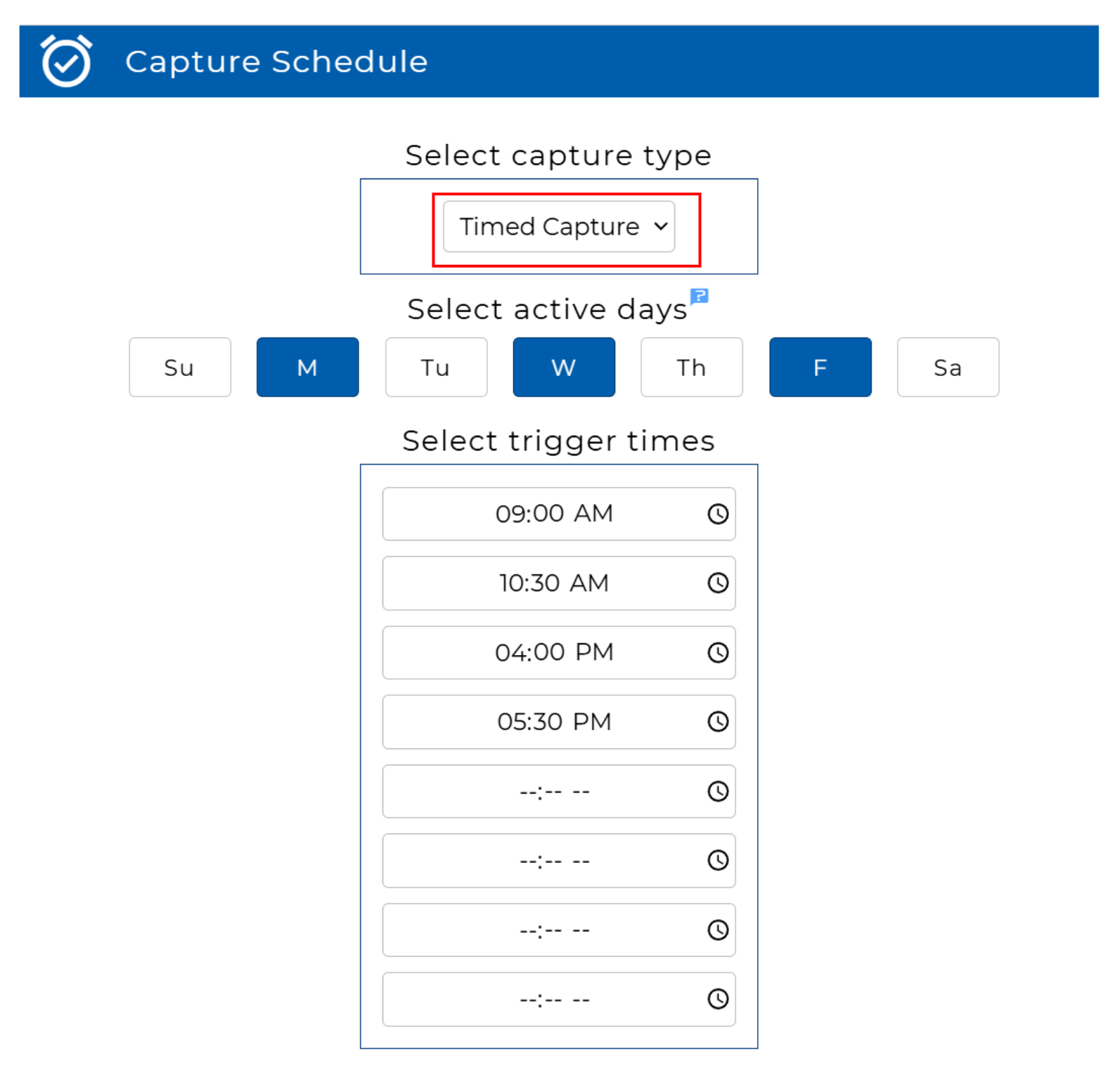Toggle Friday active day off

(x=820, y=368)
